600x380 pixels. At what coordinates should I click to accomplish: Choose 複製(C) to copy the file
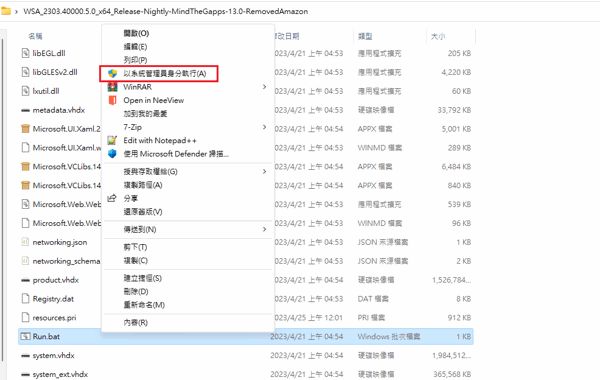pos(135,261)
